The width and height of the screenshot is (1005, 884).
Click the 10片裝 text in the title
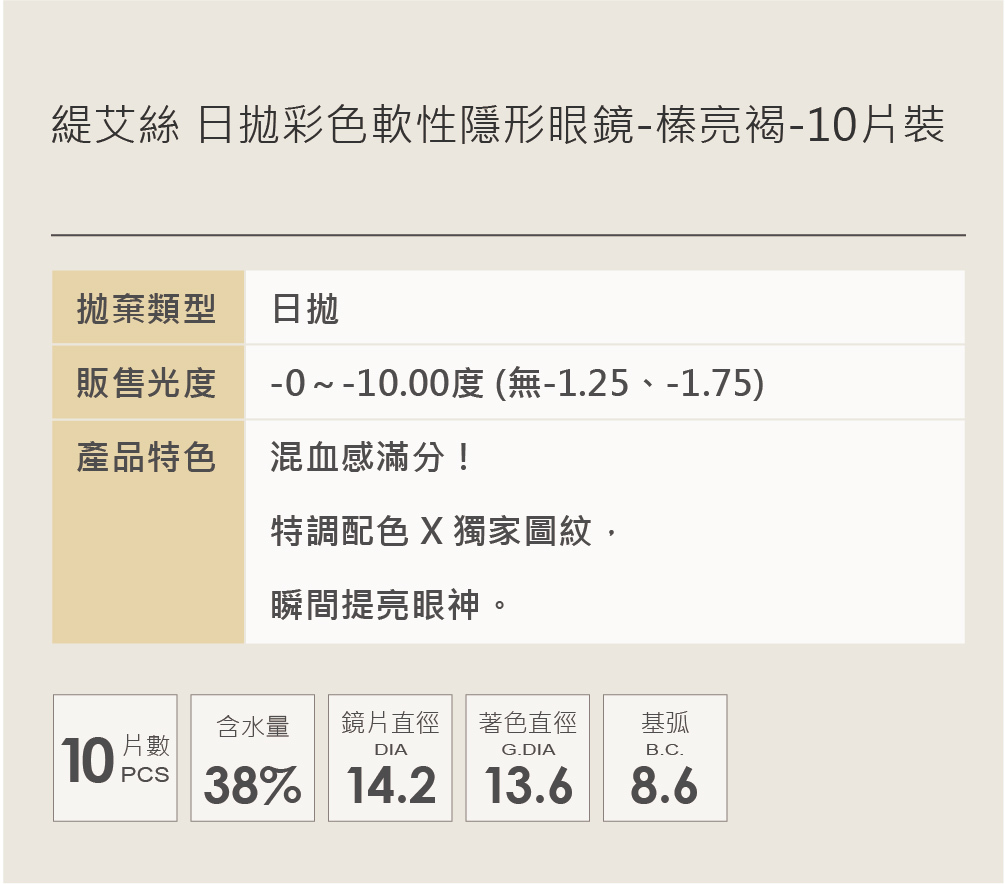[x=874, y=129]
